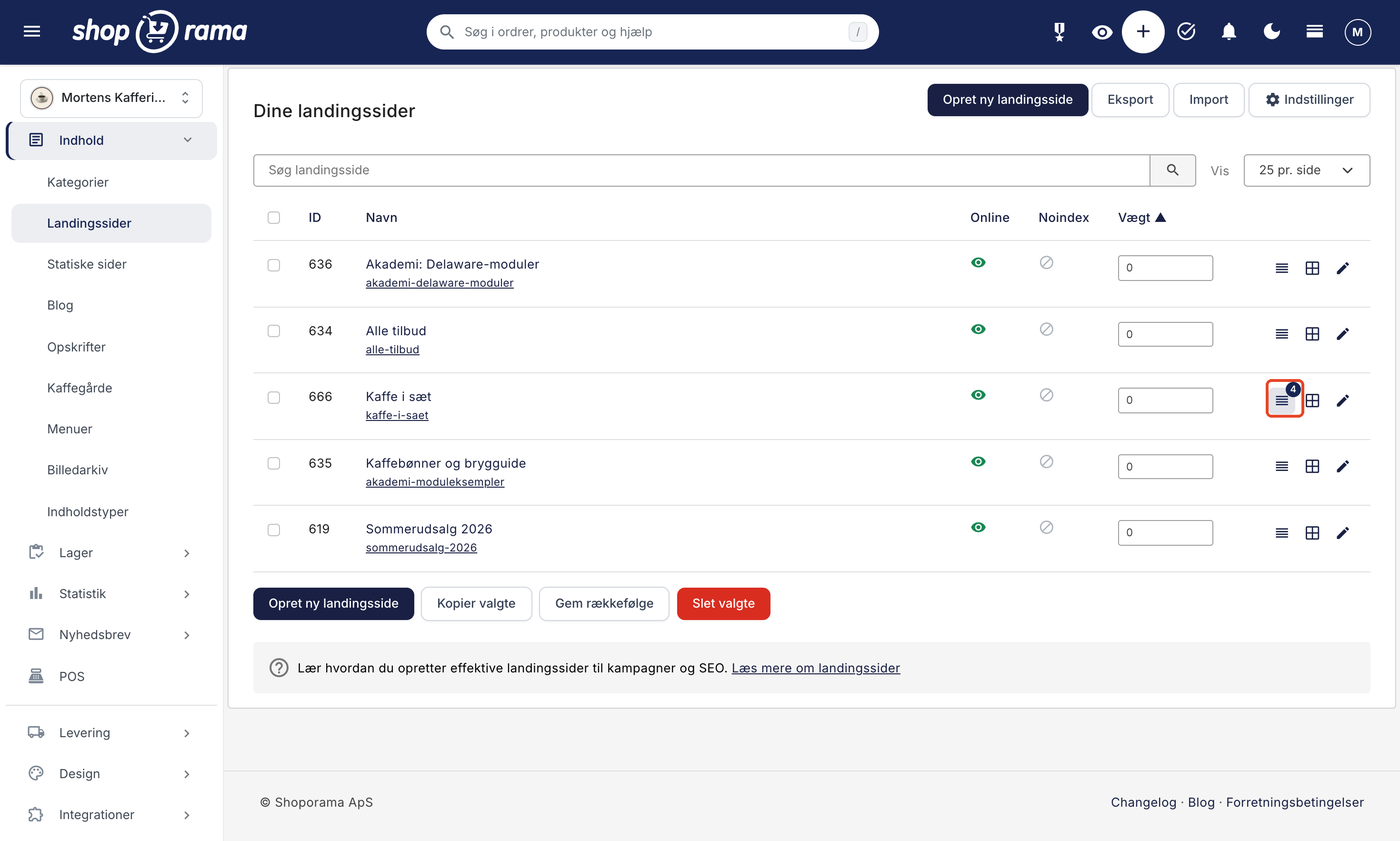Viewport: 1400px width, 841px height.
Task: Click the award ribbon icon in header
Action: (x=1059, y=32)
